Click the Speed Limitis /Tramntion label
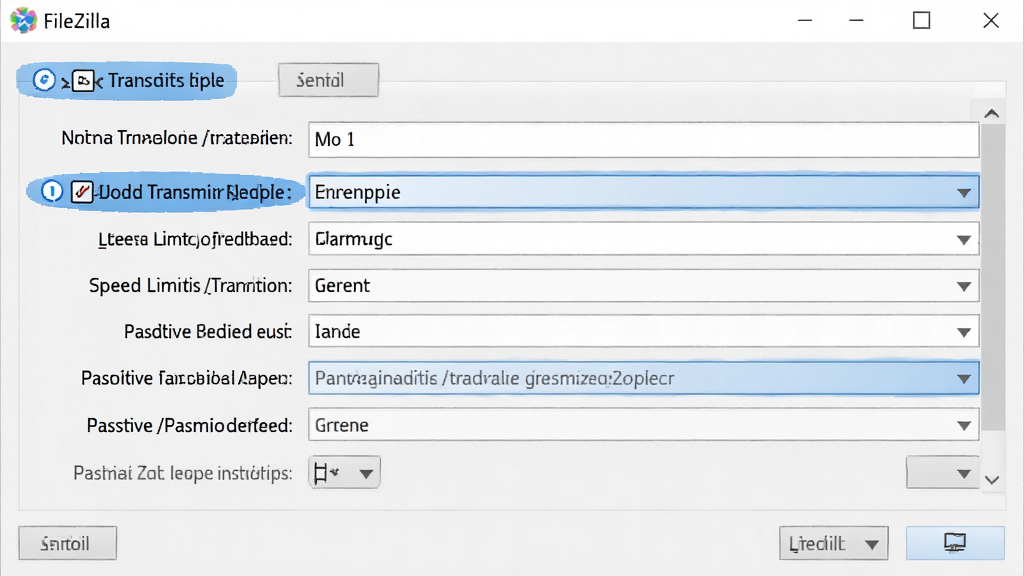 (x=190, y=285)
